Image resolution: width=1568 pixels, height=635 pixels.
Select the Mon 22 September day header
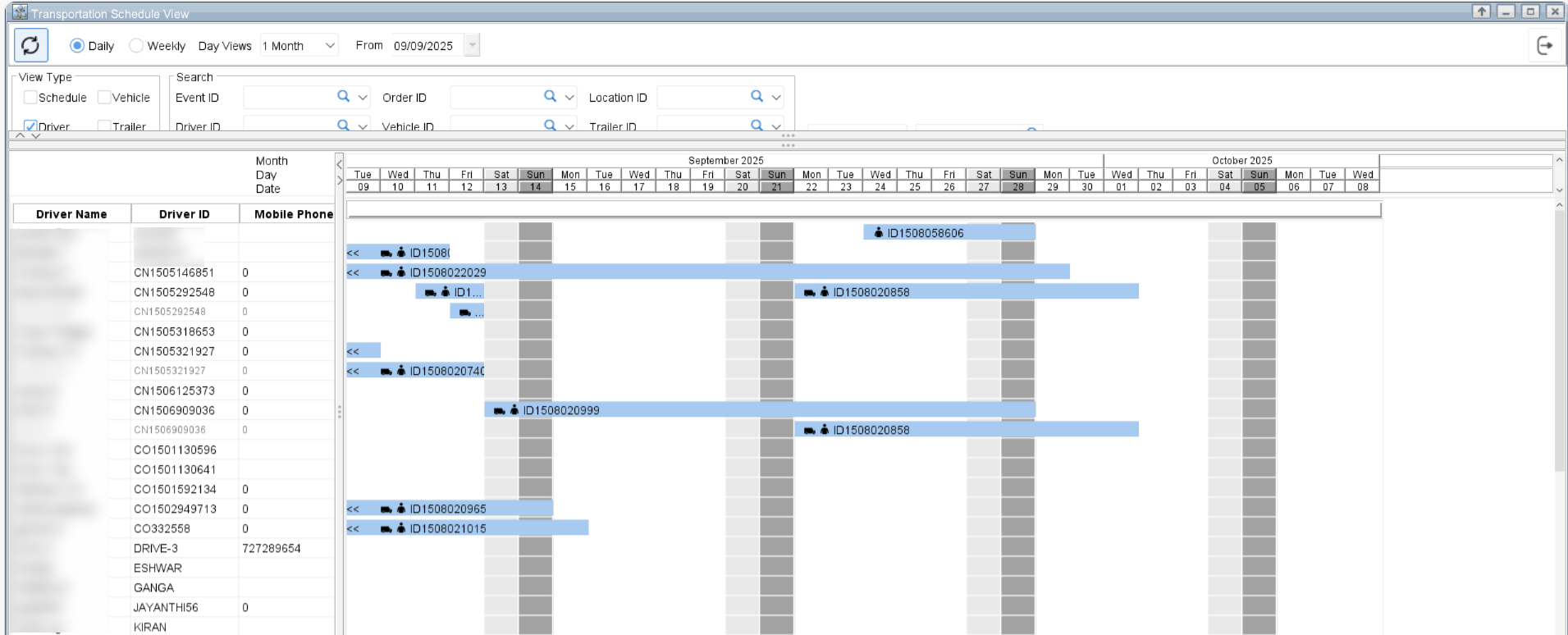811,180
